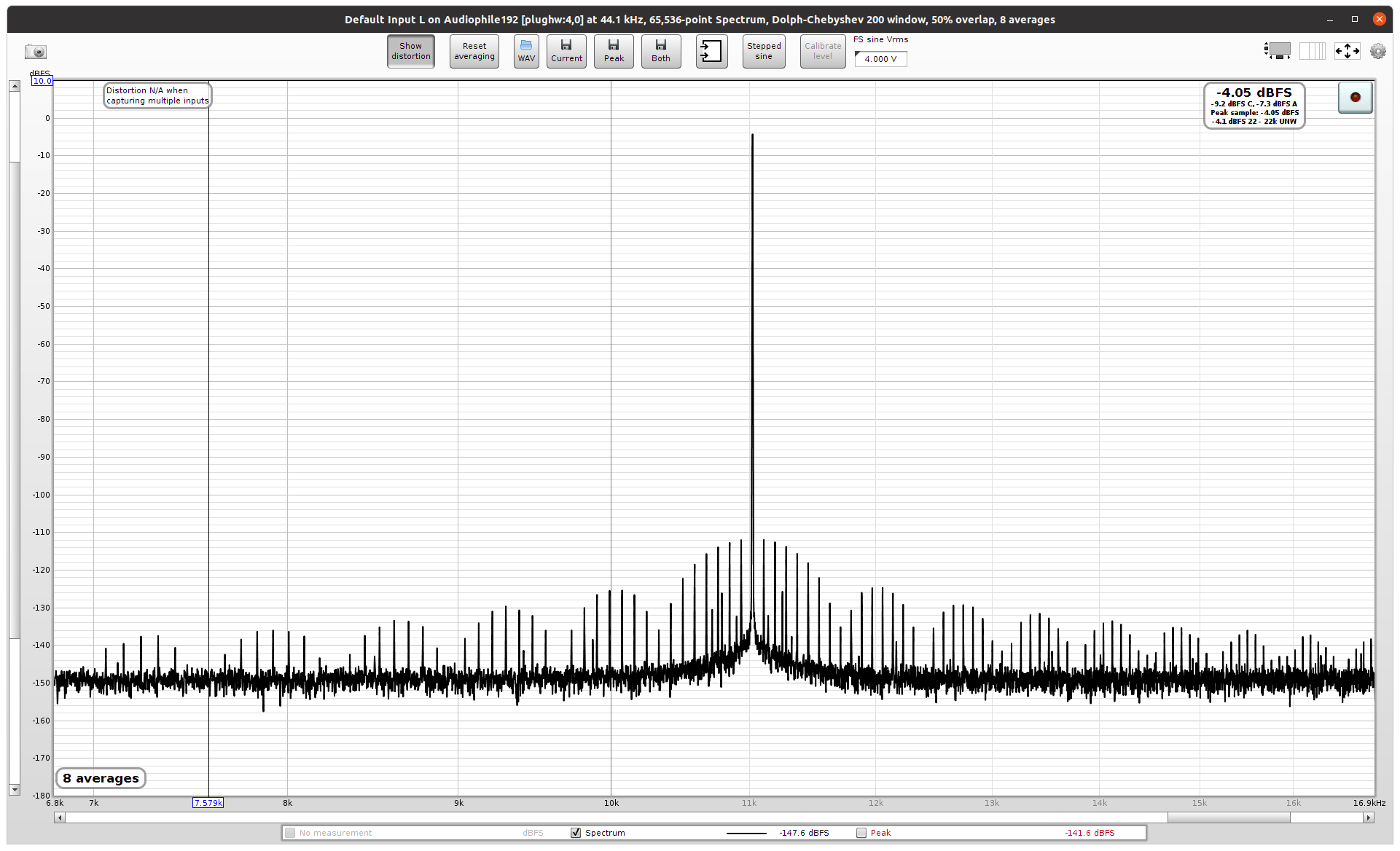Start recording with the red record button
The image size is (1400, 851).
pyautogui.click(x=1356, y=97)
